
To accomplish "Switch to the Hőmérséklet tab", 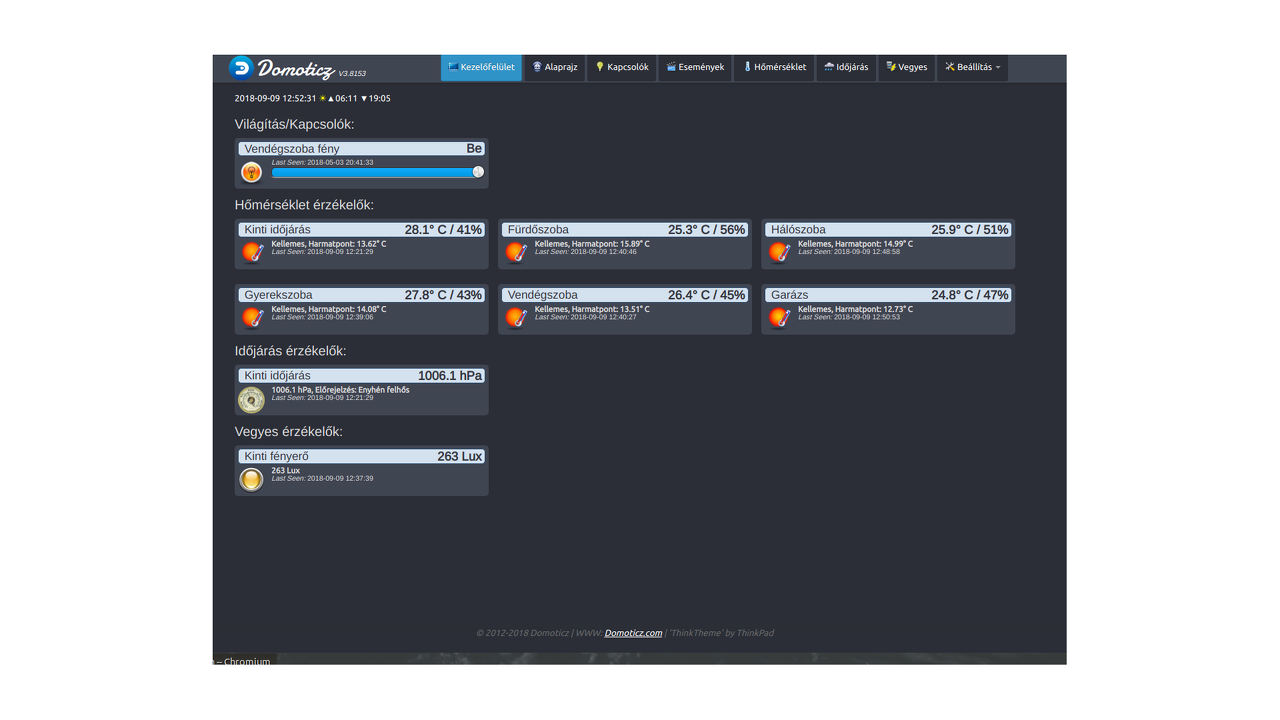I will 774,67.
